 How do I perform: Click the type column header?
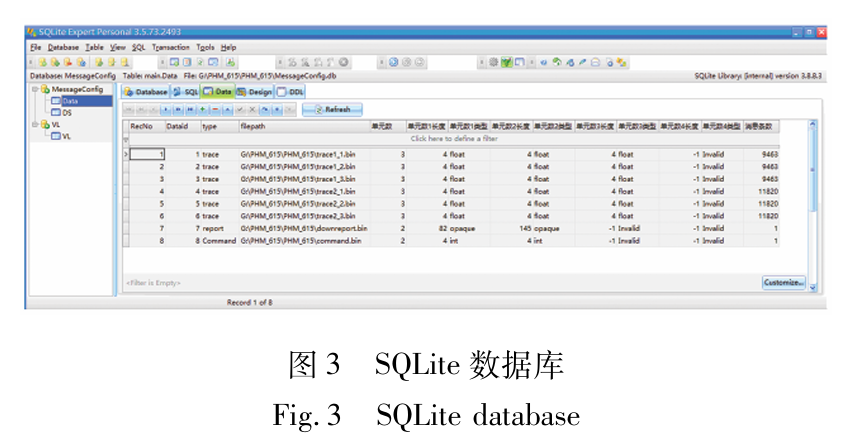pos(220,126)
